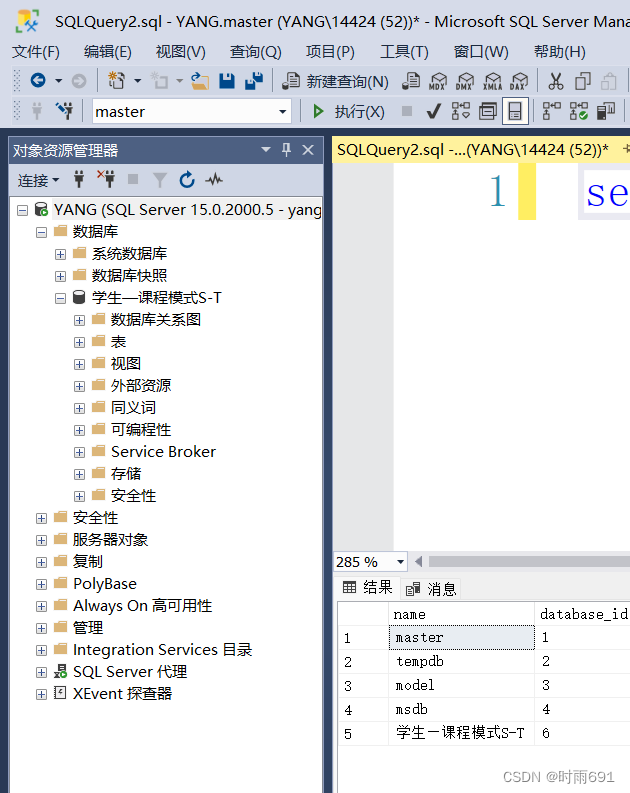Click the DMX query icon

465,81
